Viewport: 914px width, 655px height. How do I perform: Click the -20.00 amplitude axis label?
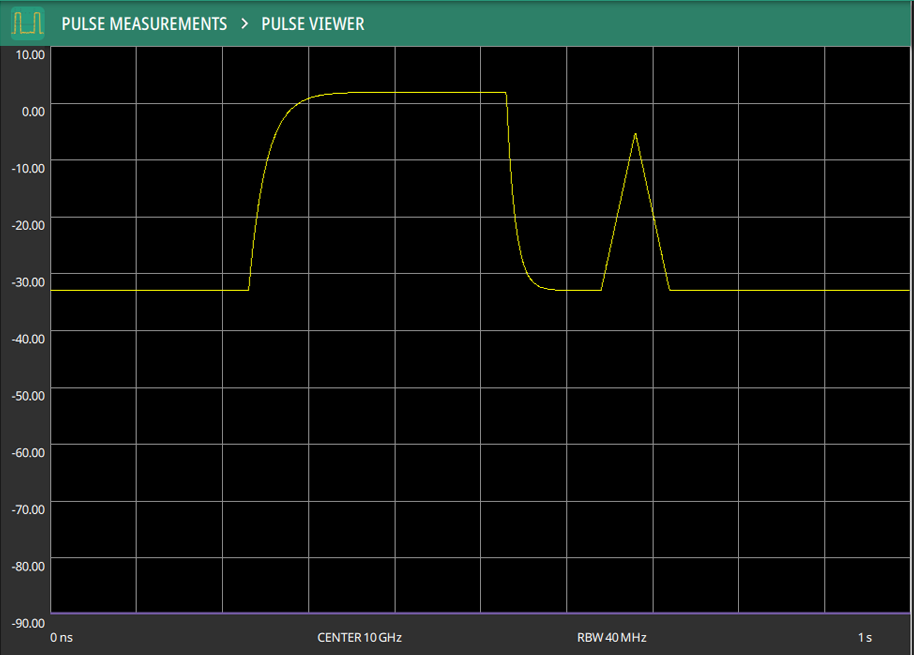tap(28, 225)
